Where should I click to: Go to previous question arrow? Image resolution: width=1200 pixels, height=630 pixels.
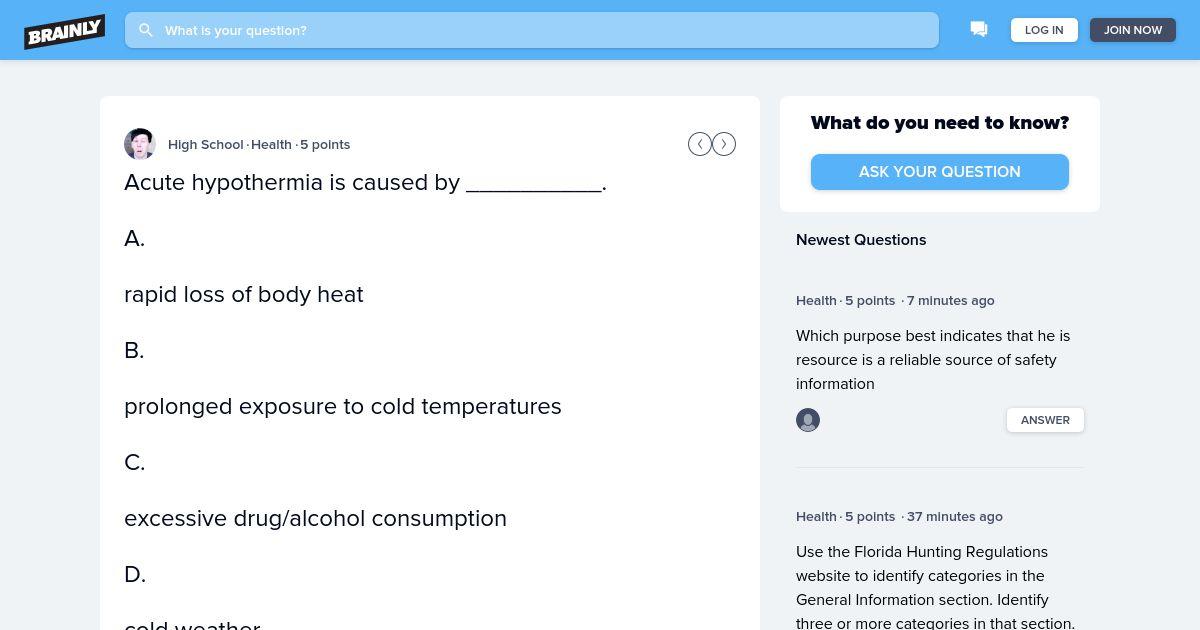click(700, 144)
